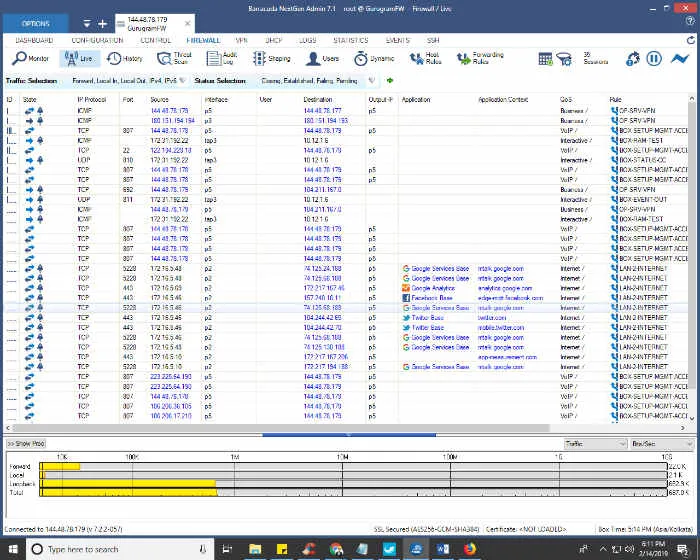Viewport: 700px width, 560px height.
Task: Select the BOX-EVENT-OUT rule cell
Action: coord(643,200)
